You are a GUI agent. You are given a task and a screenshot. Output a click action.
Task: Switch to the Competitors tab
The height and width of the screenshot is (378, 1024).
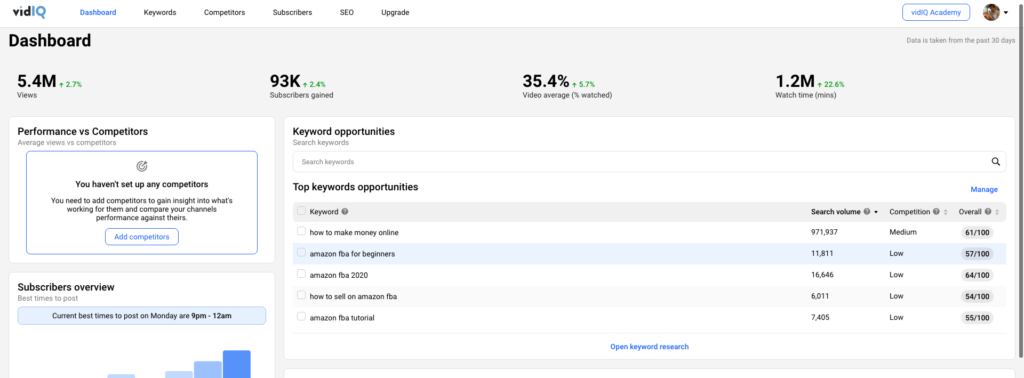225,12
